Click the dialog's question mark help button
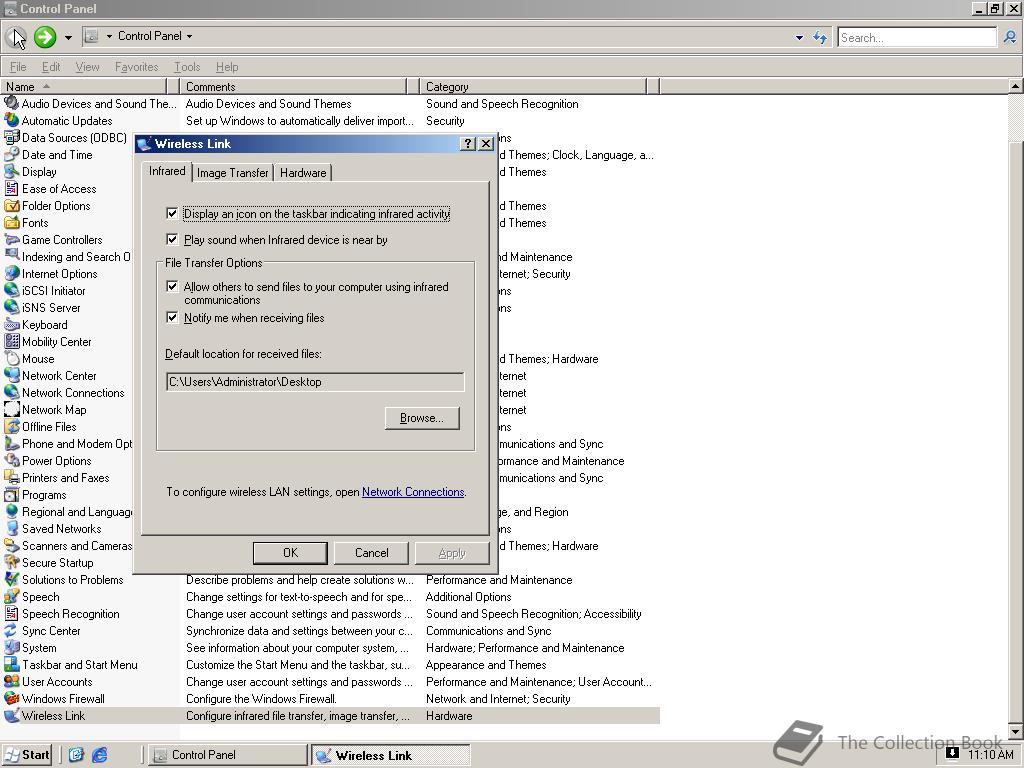 468,144
